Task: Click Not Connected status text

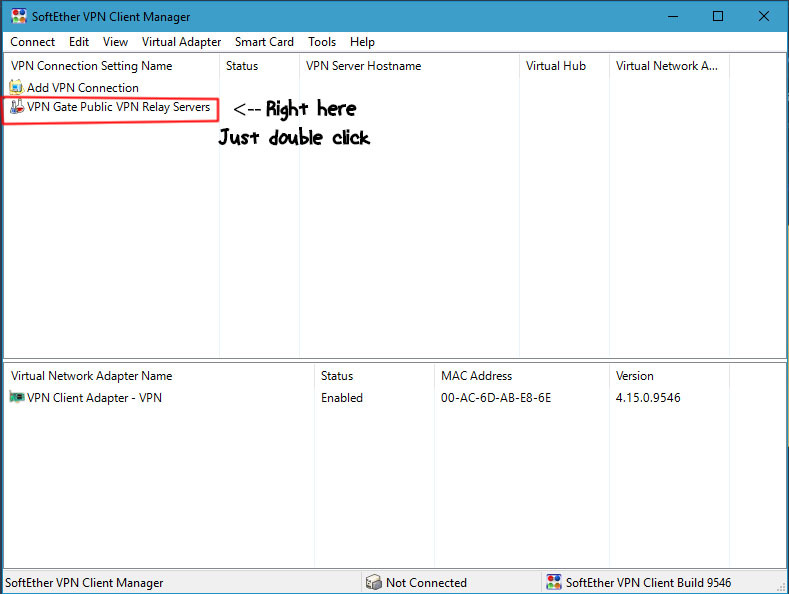Action: [x=426, y=582]
